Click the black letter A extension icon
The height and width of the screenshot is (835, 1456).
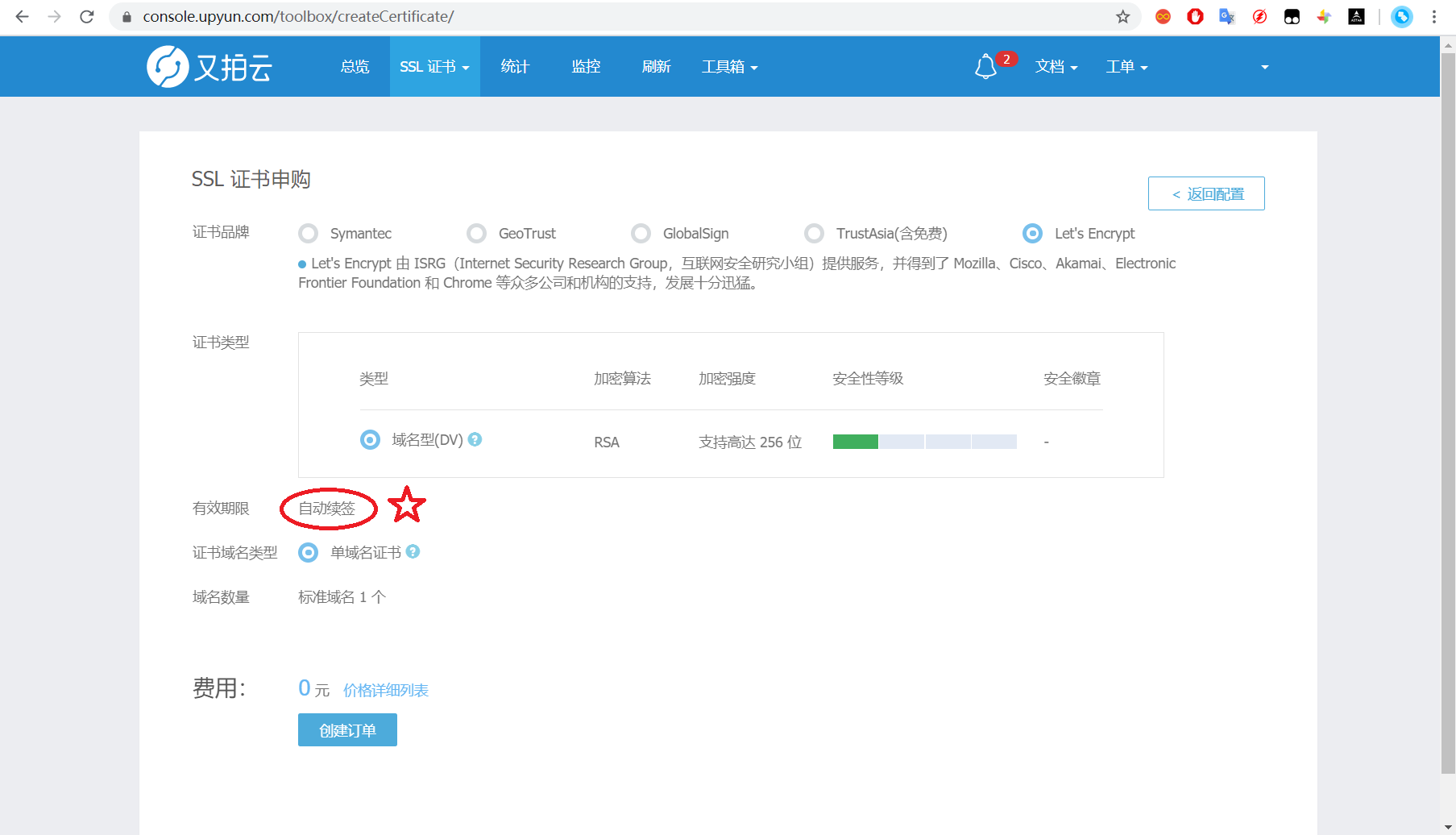[1356, 16]
